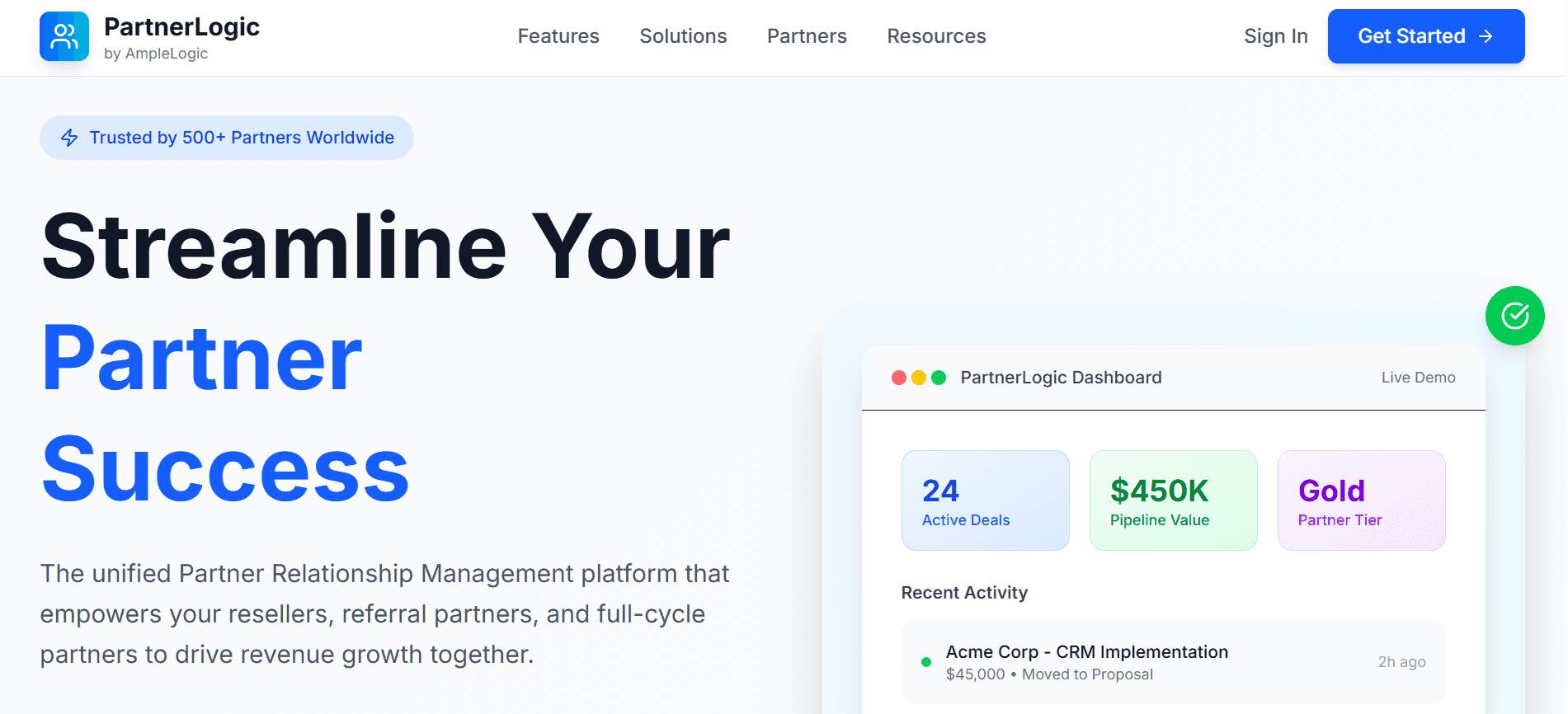Click the green checkmark circle badge
Screen dimensions: 1568x714
1514,316
